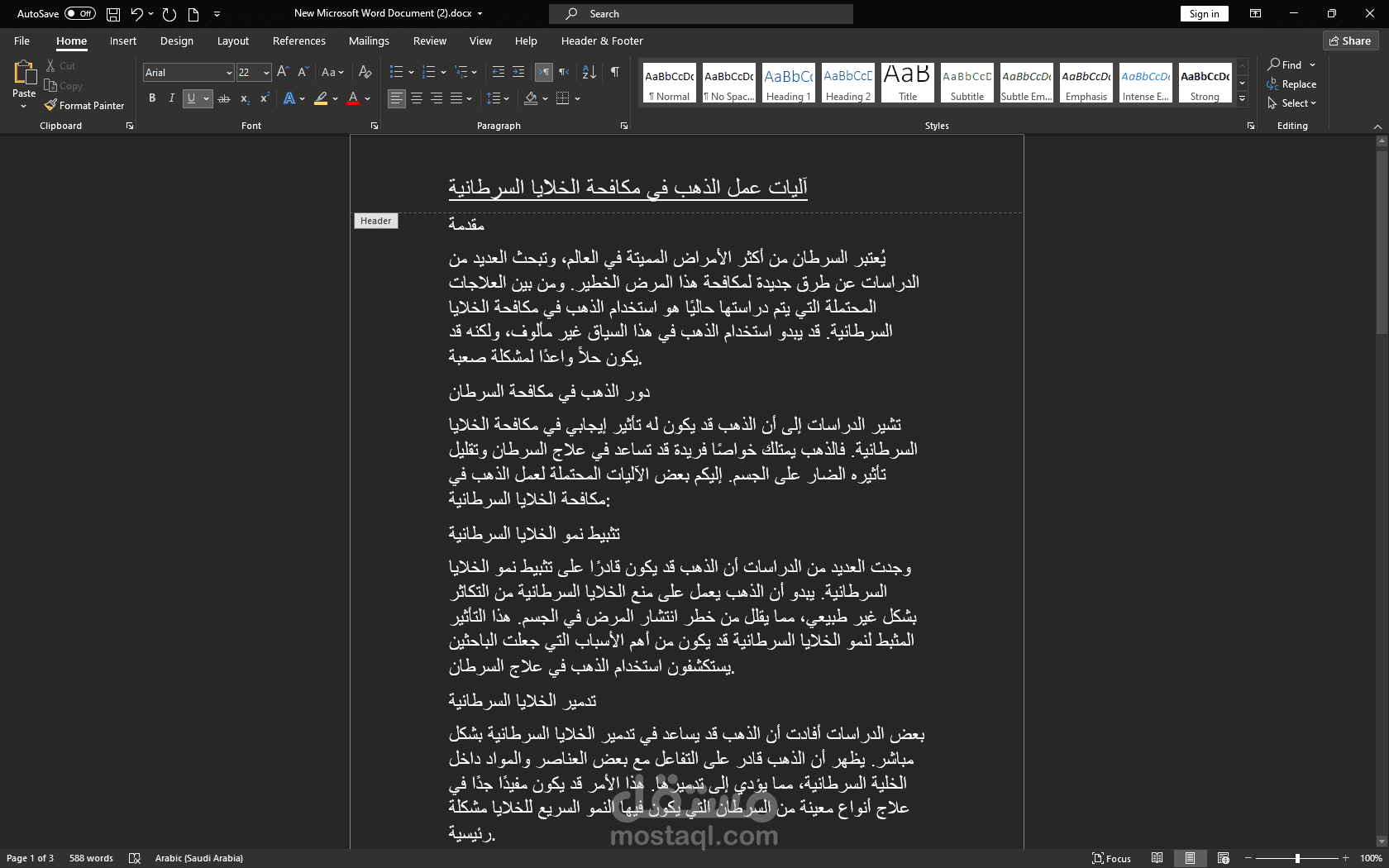1389x868 pixels.
Task: Switch to Web Layout view icon
Action: 1224,858
